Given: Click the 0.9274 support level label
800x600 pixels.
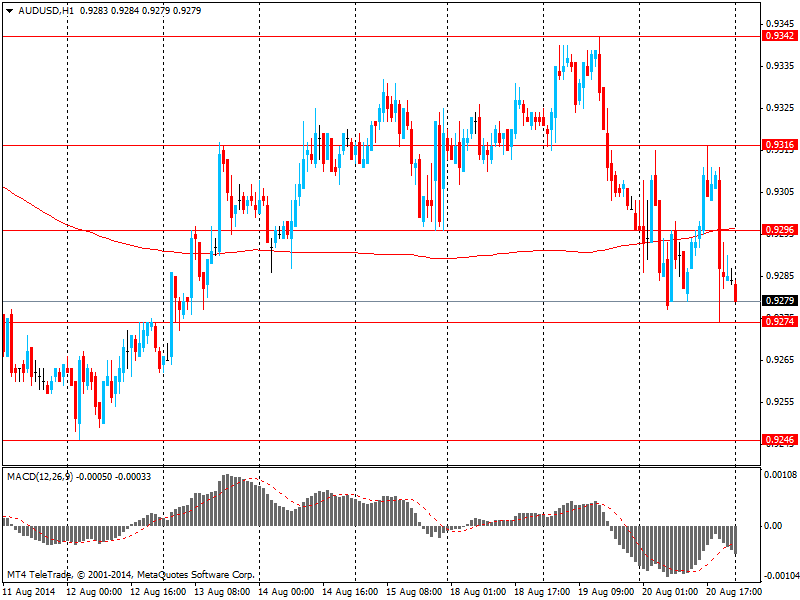Looking at the screenshot, I should pos(780,322).
